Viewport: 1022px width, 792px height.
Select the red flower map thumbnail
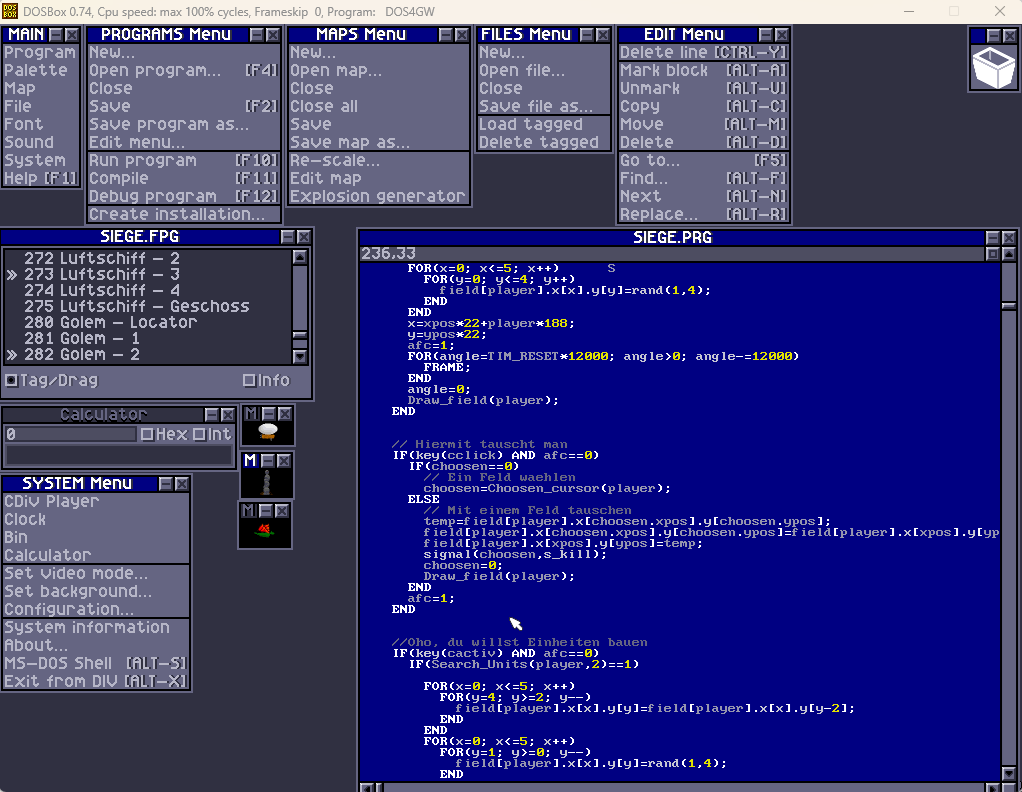tap(265, 533)
